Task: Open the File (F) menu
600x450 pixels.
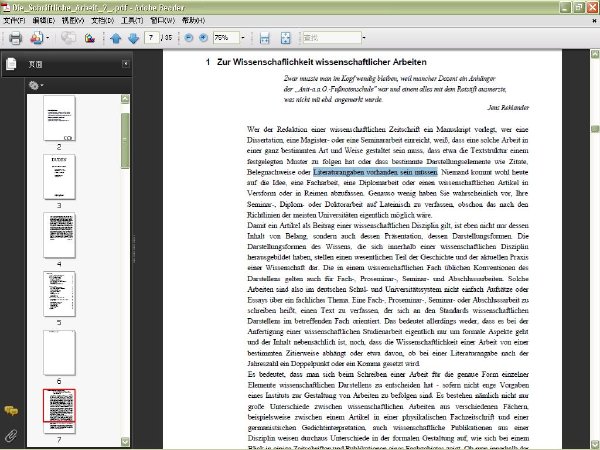Action: [x=14, y=20]
